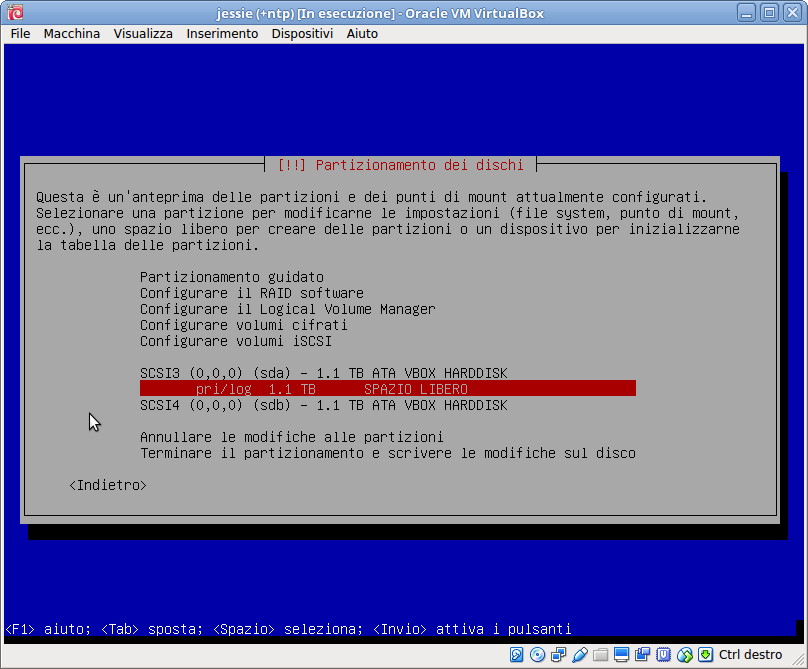Open the Macchina menu
The width and height of the screenshot is (808, 669).
[72, 34]
